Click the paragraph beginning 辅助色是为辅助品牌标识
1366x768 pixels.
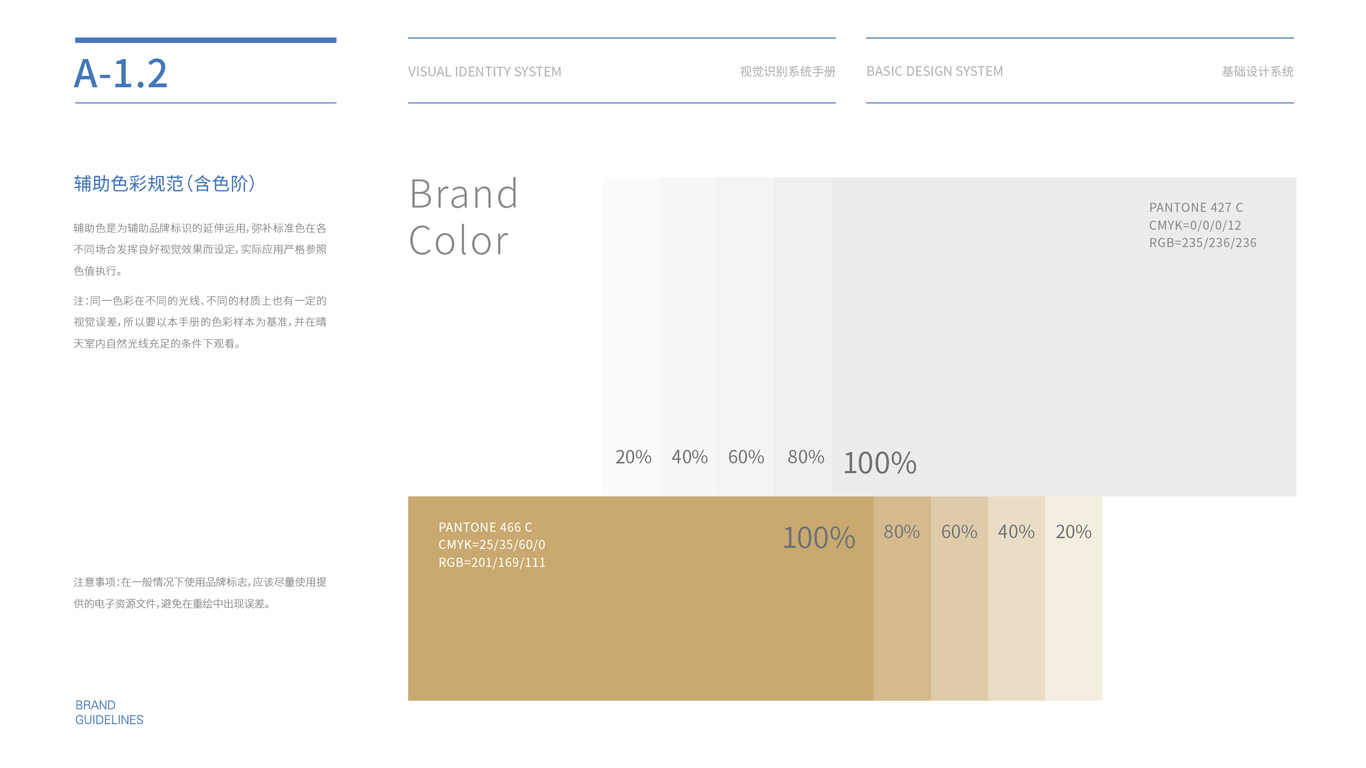[x=200, y=249]
